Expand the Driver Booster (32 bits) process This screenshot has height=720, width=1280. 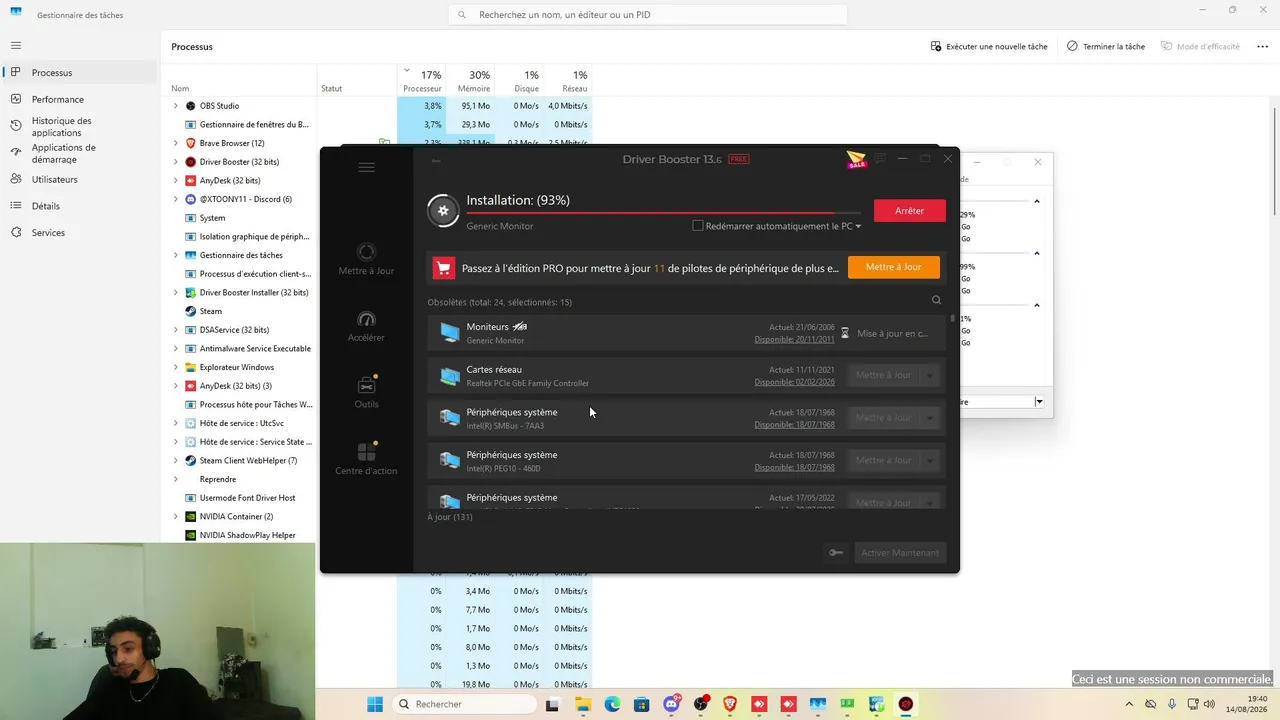tap(175, 162)
